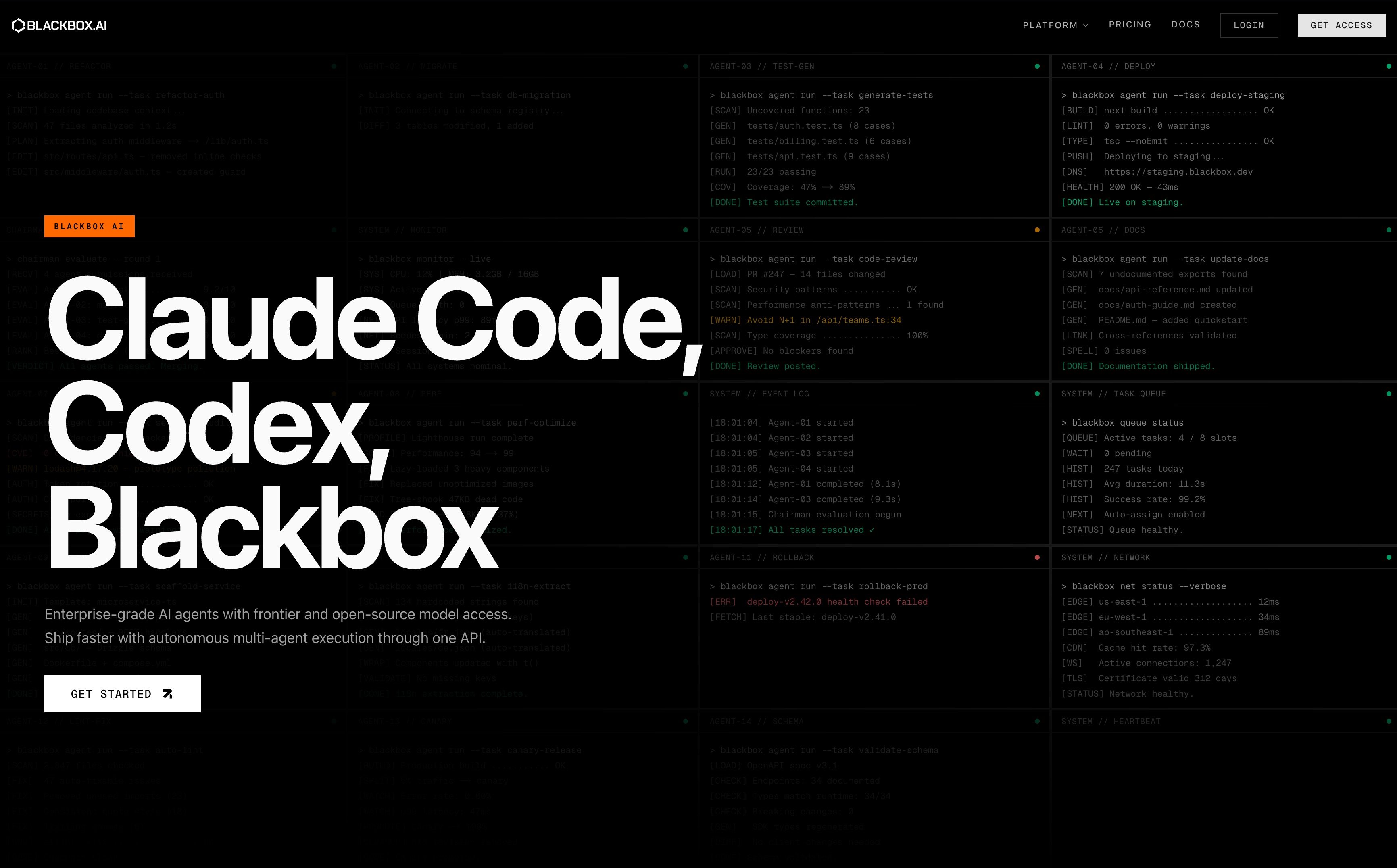
Task: Click the Get Access button
Action: click(x=1341, y=25)
